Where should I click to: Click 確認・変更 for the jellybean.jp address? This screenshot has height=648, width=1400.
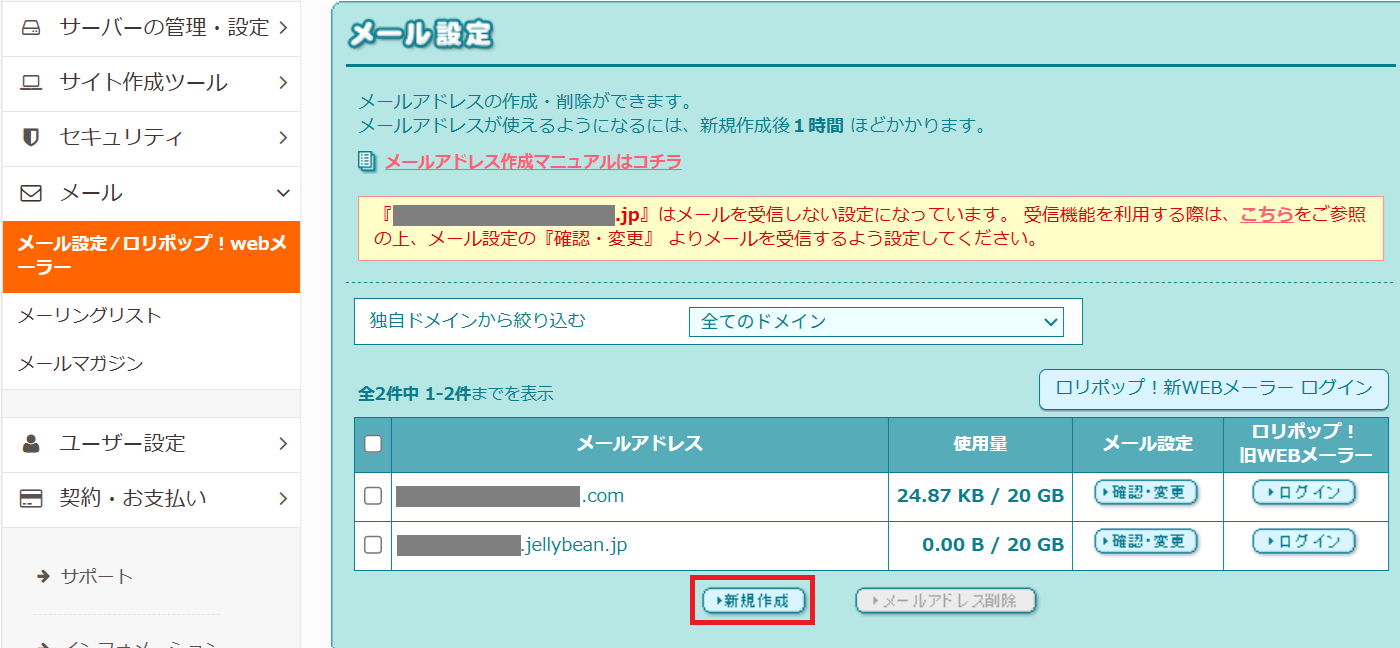tap(1146, 542)
